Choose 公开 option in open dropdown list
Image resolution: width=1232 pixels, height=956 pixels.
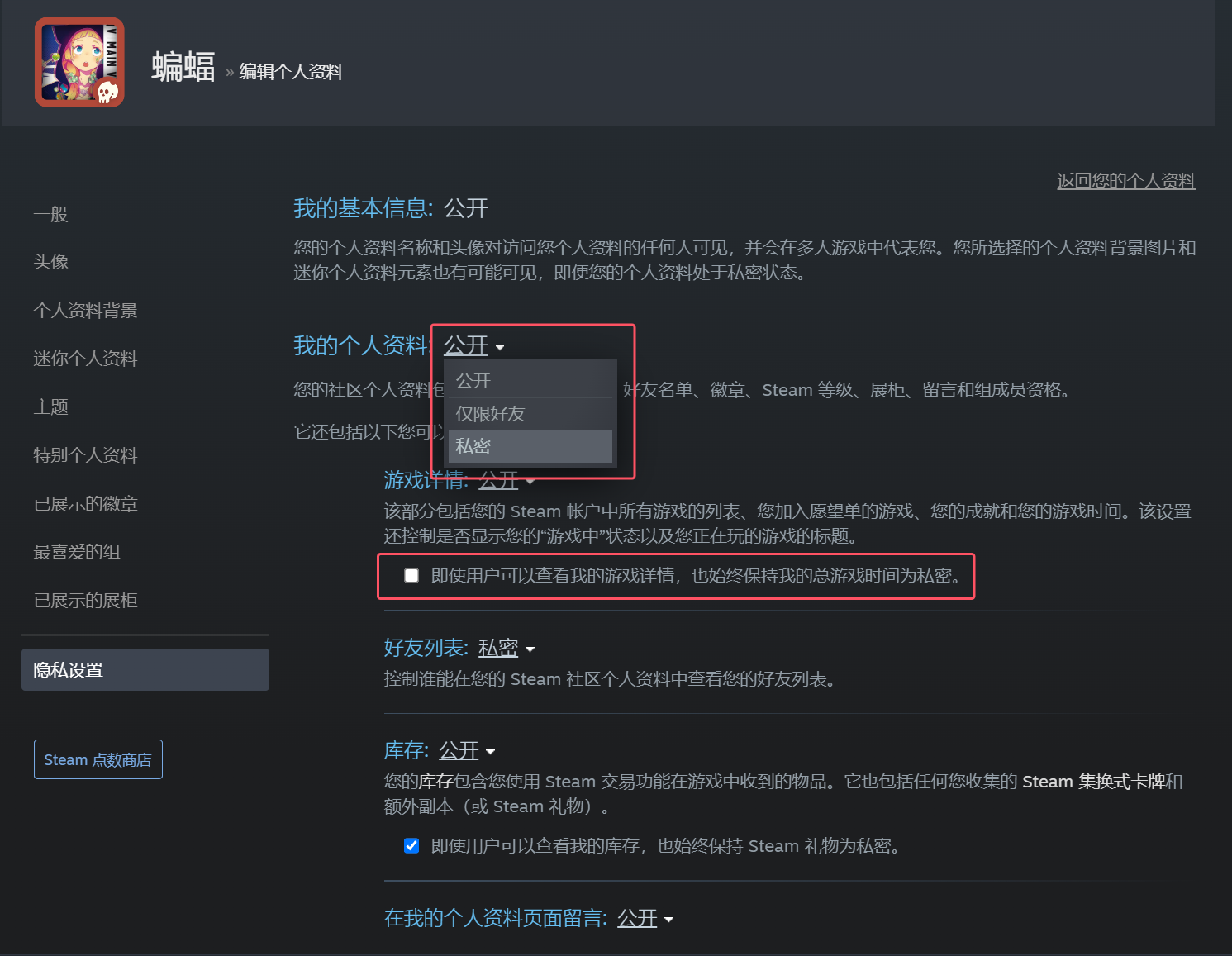click(x=530, y=381)
